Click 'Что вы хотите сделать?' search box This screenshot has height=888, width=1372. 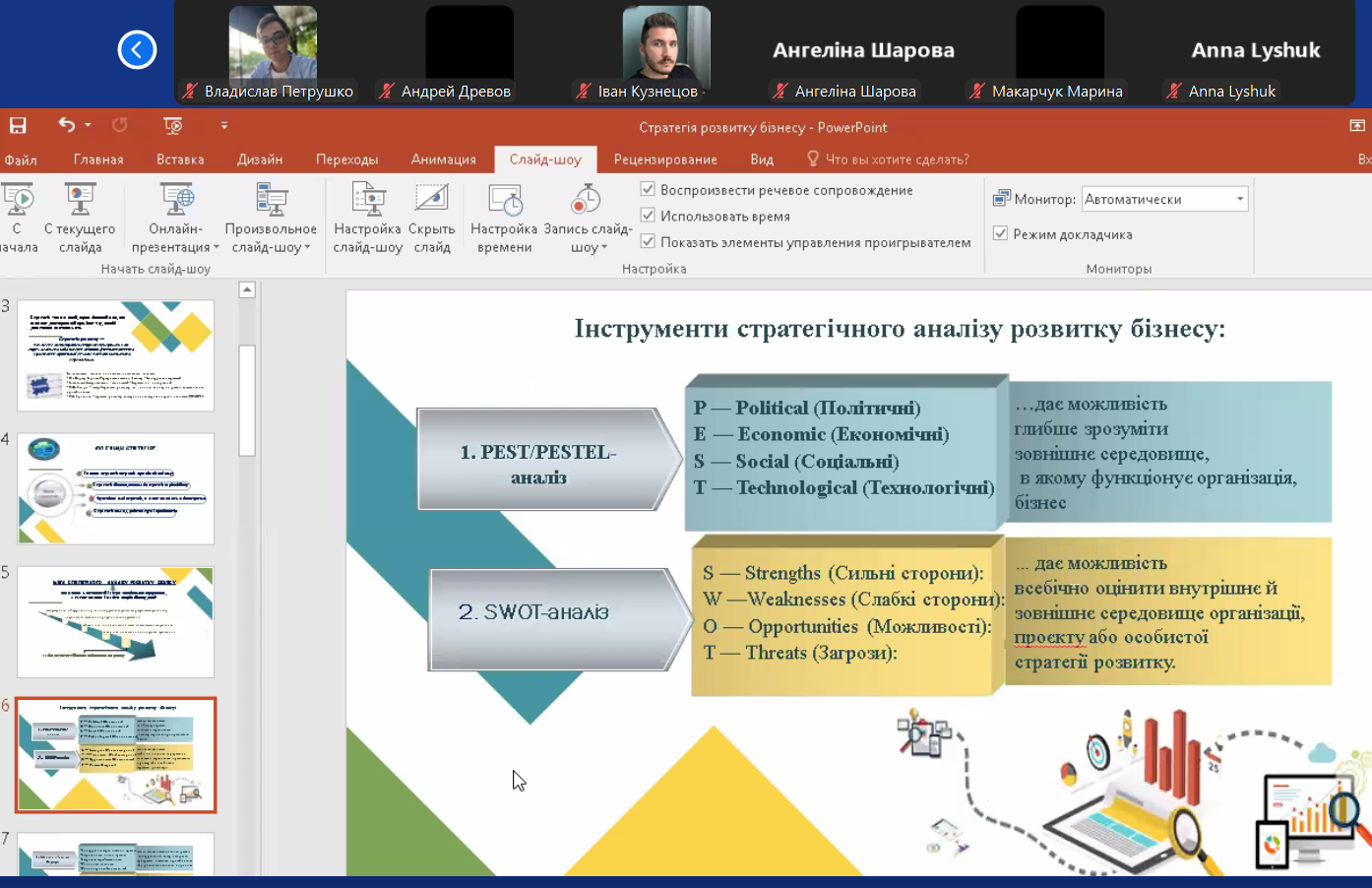point(896,159)
